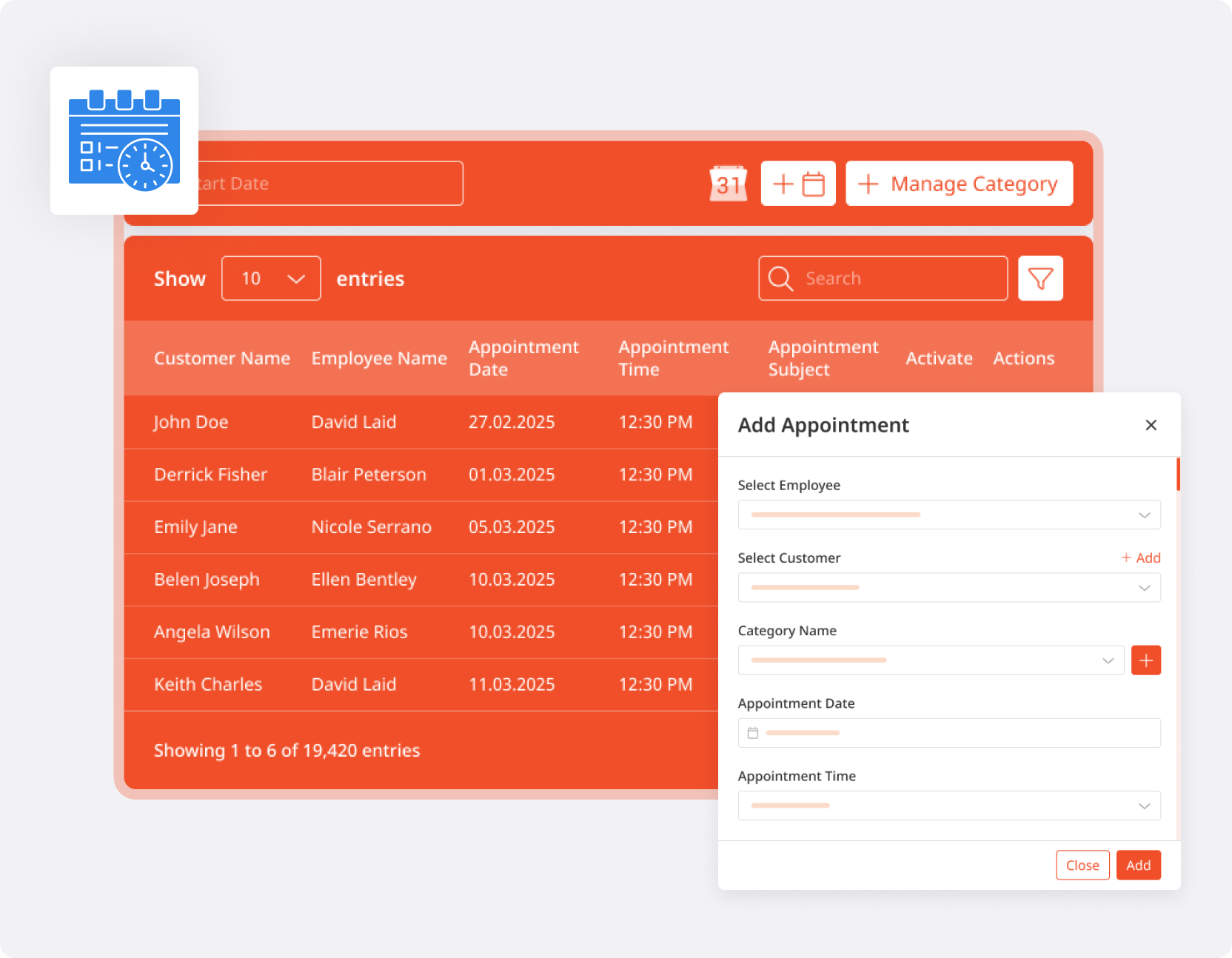Select the John Doe customer cell
Image resolution: width=1232 pixels, height=958 pixels.
point(191,422)
